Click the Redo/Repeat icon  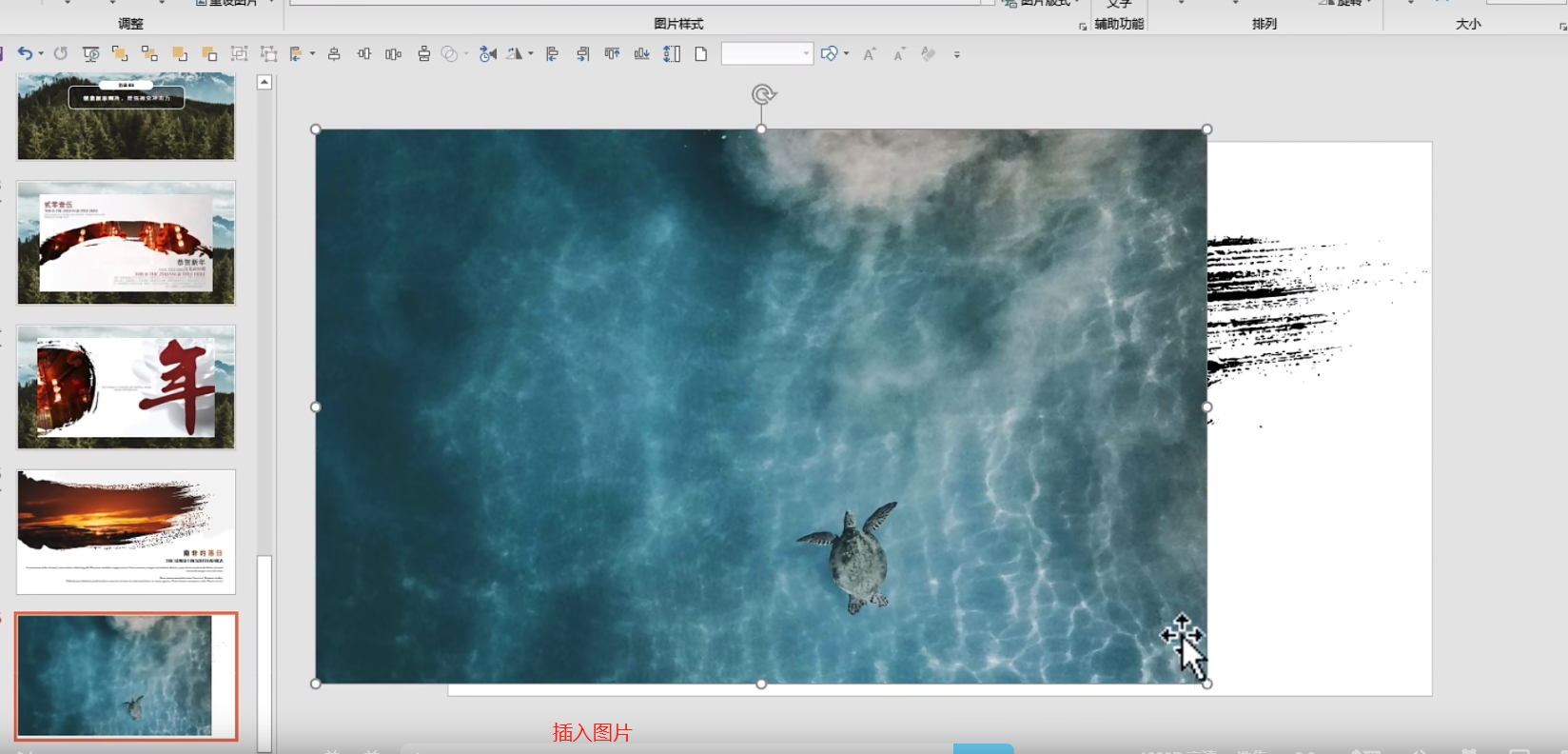[61, 54]
